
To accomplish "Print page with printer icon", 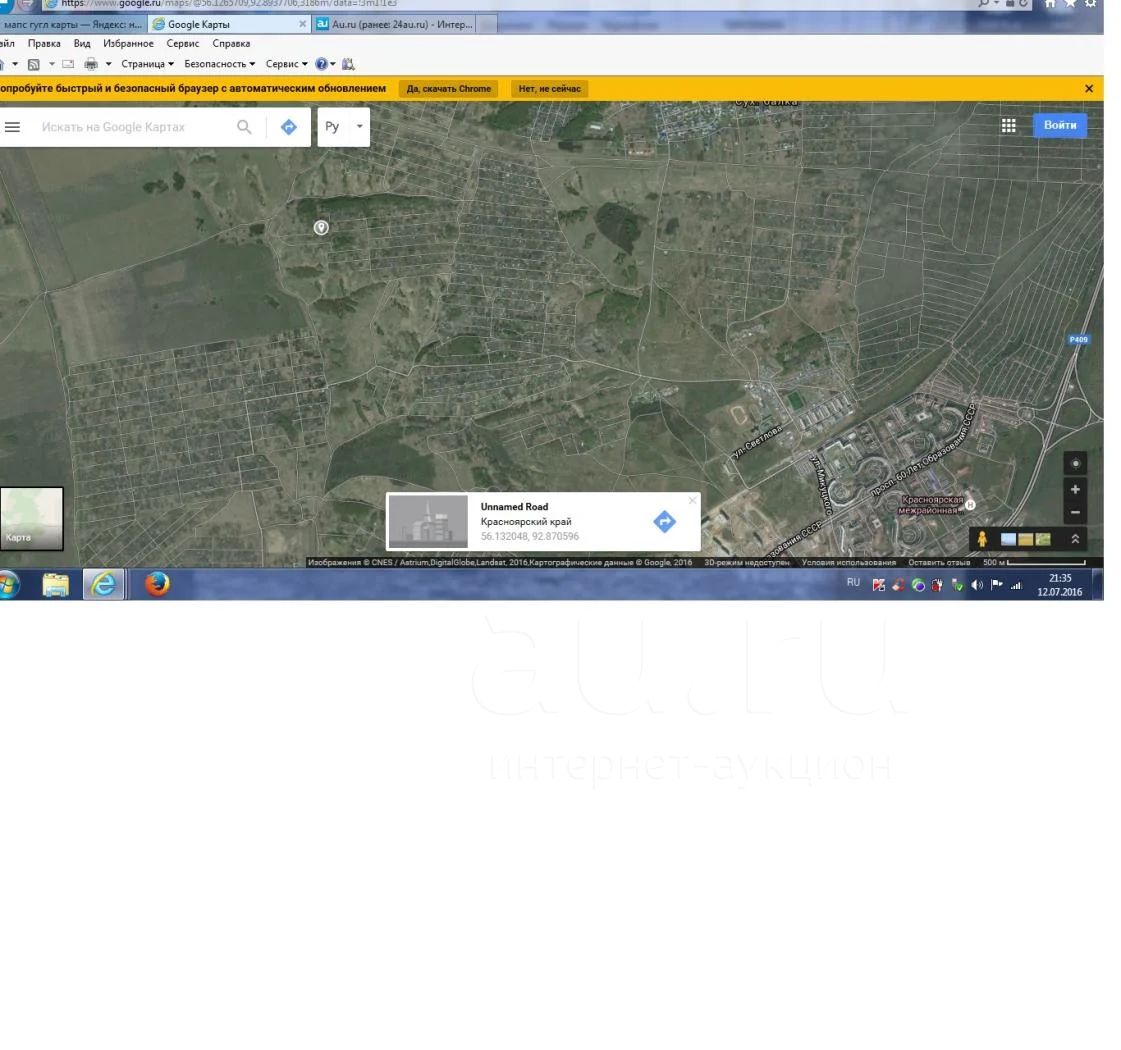I will coord(91,64).
